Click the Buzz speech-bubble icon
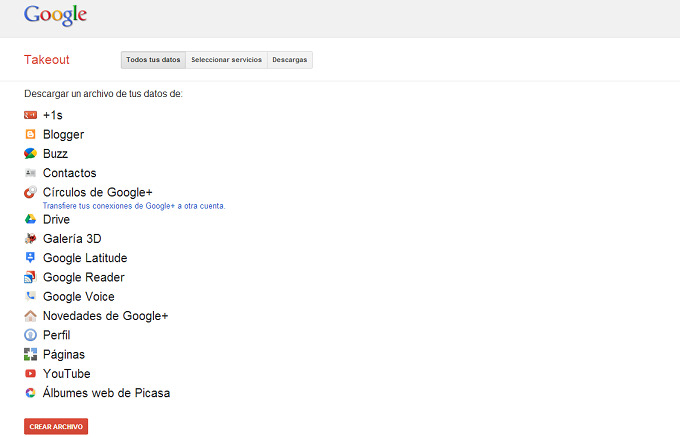Viewport: 680px width, 437px height. point(30,153)
